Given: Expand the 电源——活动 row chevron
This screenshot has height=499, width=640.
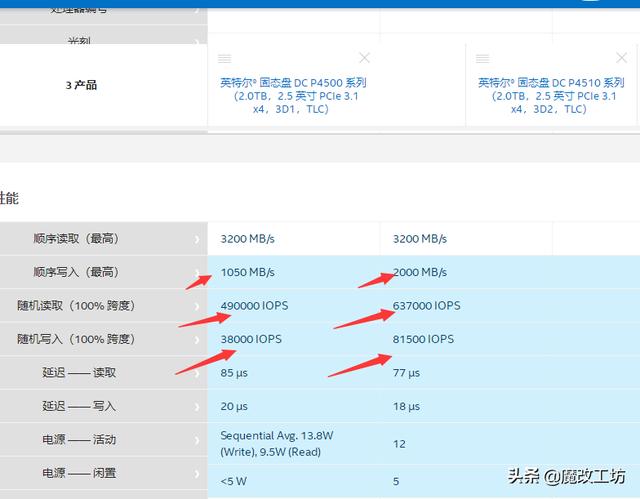Looking at the screenshot, I should (x=197, y=440).
